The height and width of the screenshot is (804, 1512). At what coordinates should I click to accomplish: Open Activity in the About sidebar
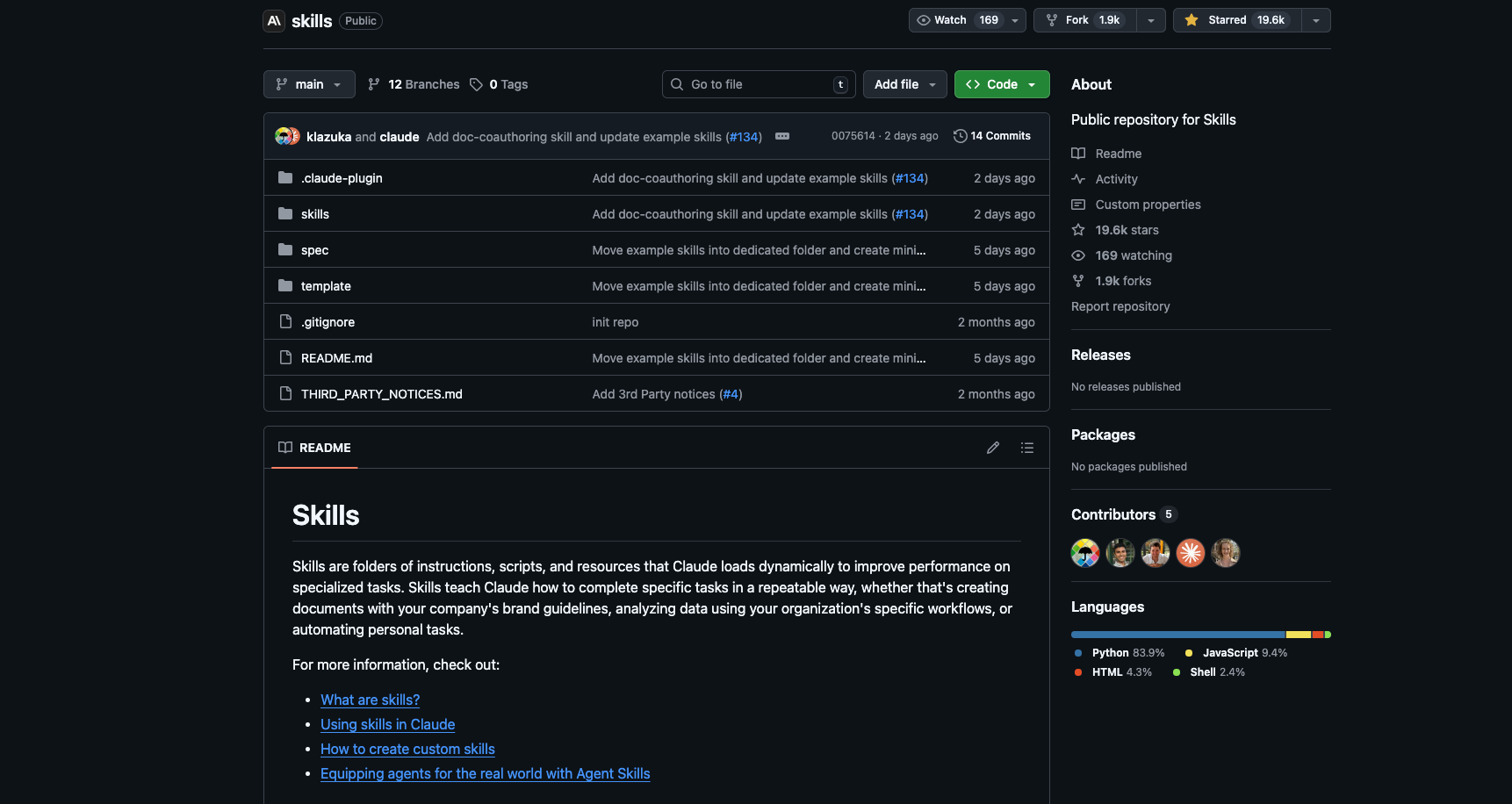tap(1116, 179)
